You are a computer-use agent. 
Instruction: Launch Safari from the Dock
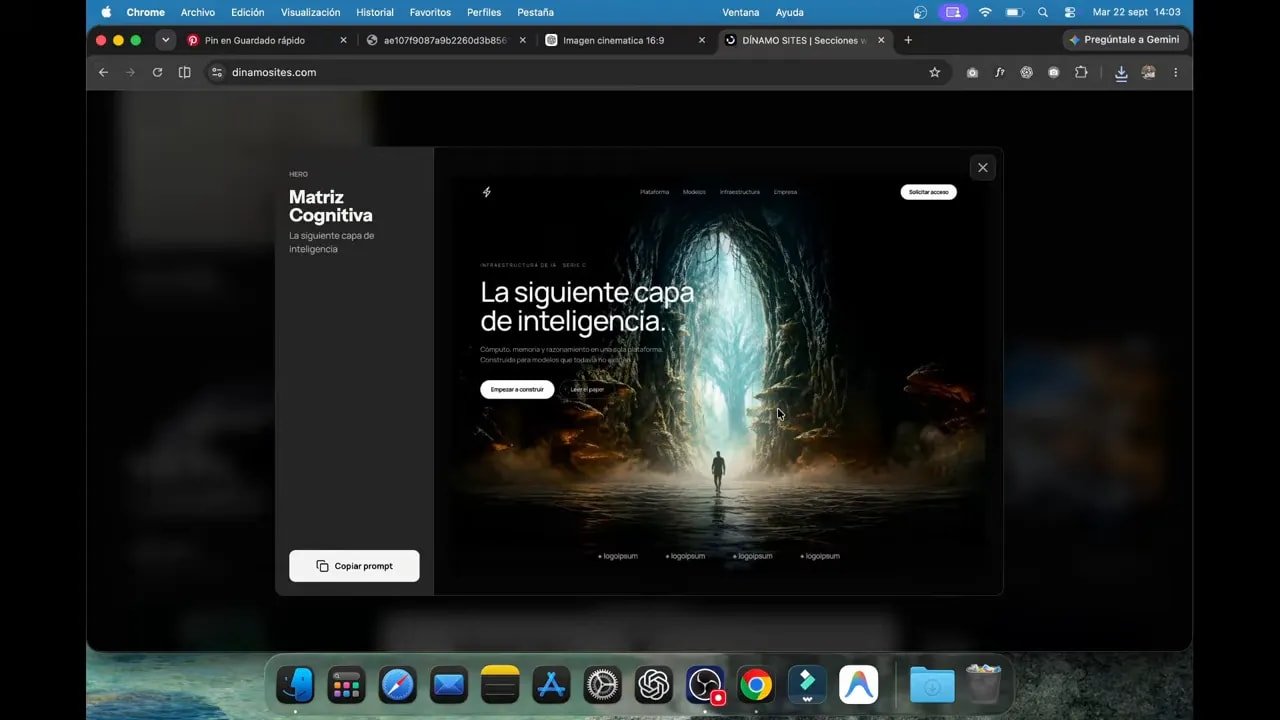pyautogui.click(x=397, y=685)
